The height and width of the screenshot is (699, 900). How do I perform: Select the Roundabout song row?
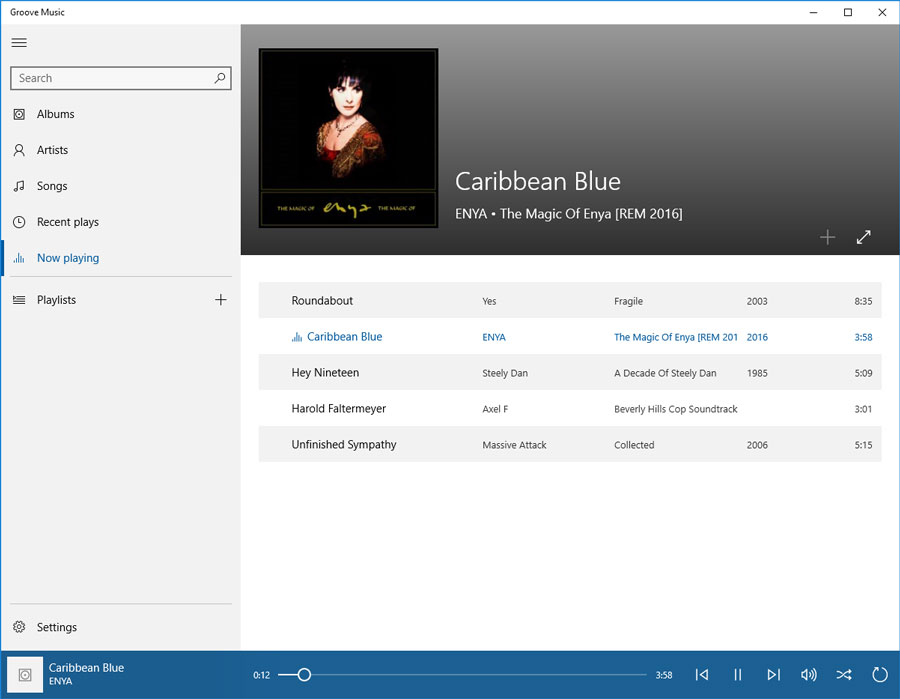570,300
